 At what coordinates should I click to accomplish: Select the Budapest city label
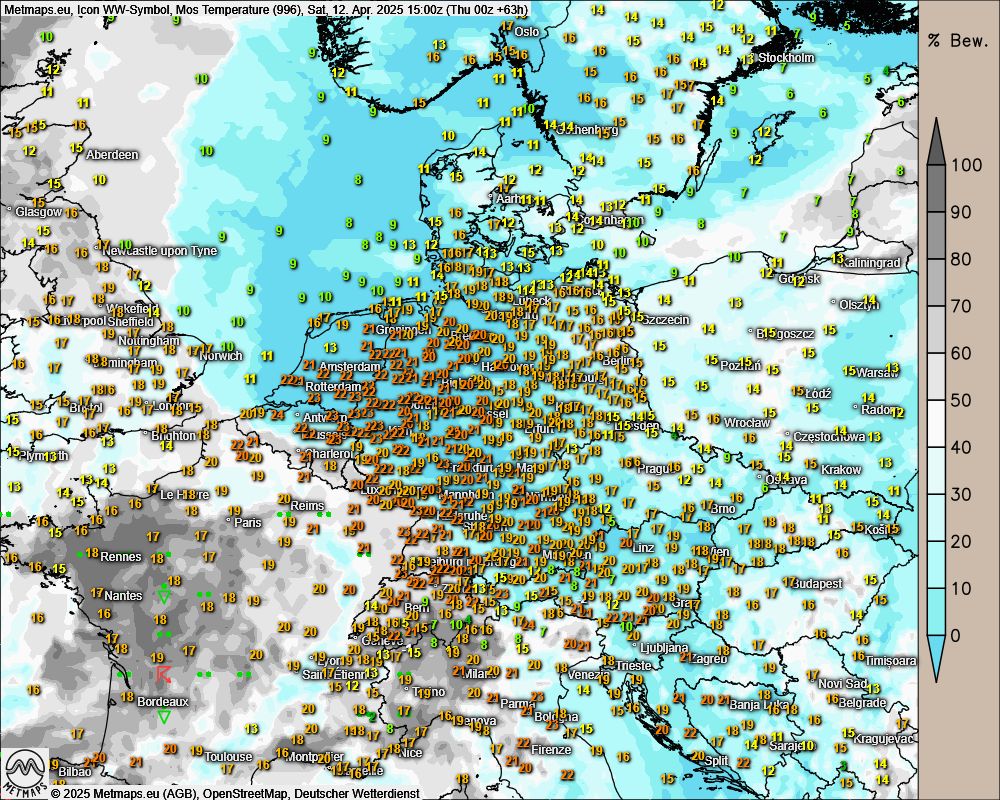coord(815,583)
